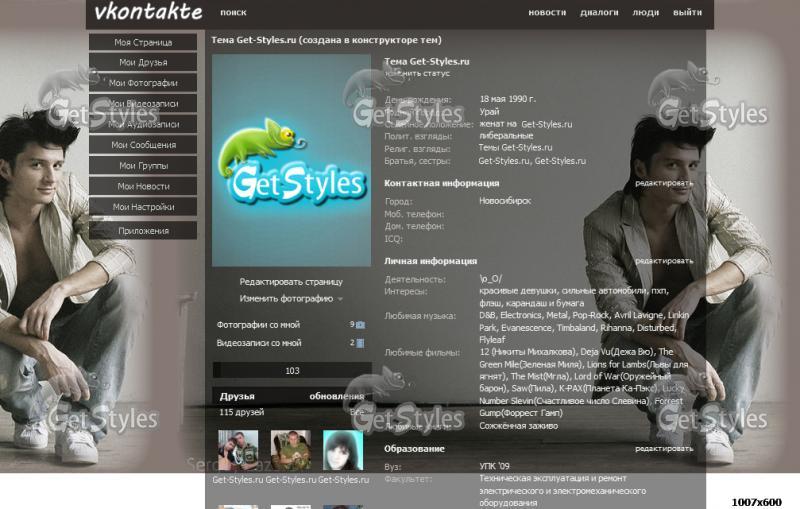800x509 pixels.
Task: Open the second friend's avatar thumbnail
Action: (x=290, y=450)
